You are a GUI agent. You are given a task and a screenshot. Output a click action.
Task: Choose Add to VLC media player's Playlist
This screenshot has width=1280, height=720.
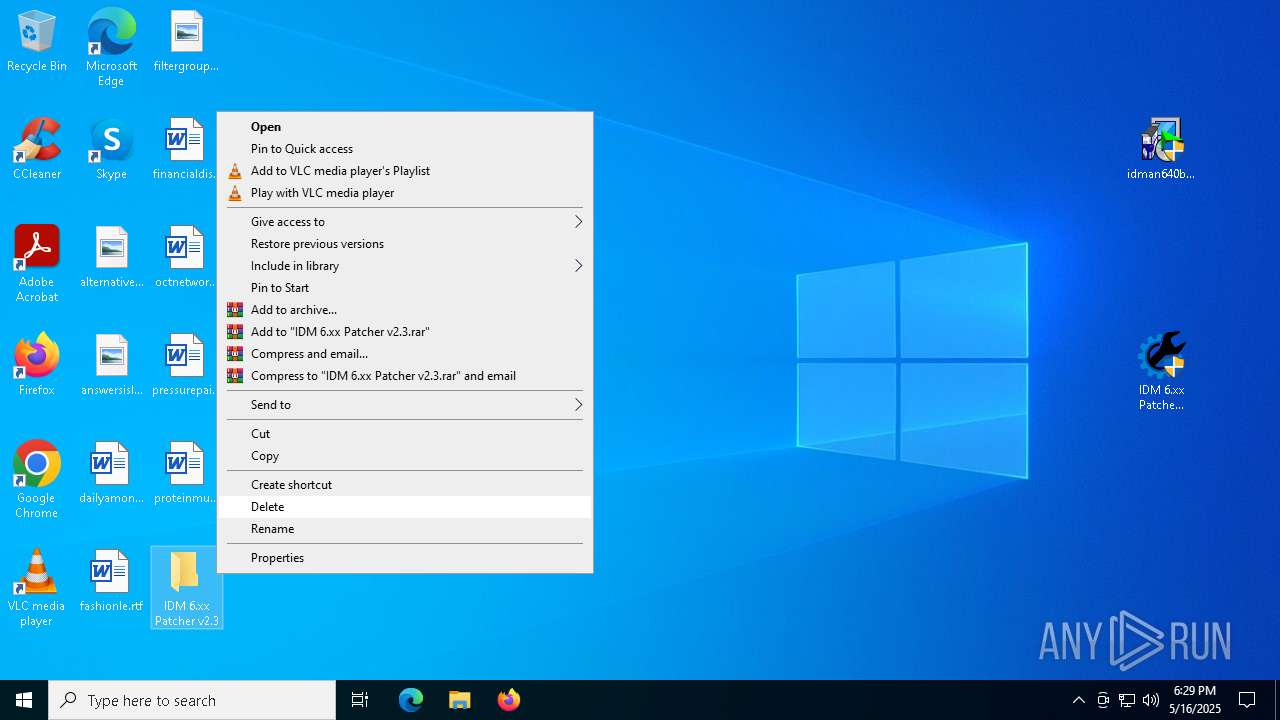(405, 171)
